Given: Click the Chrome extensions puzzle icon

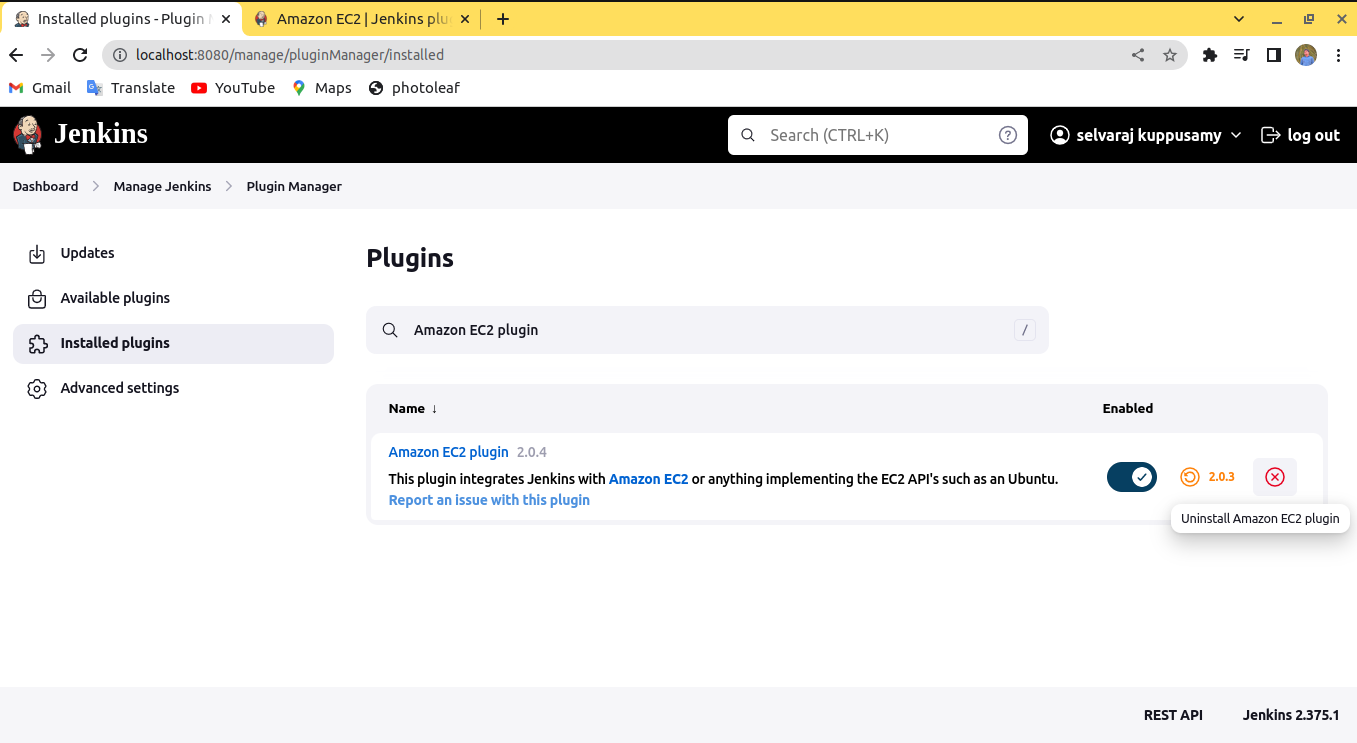Looking at the screenshot, I should (1209, 55).
